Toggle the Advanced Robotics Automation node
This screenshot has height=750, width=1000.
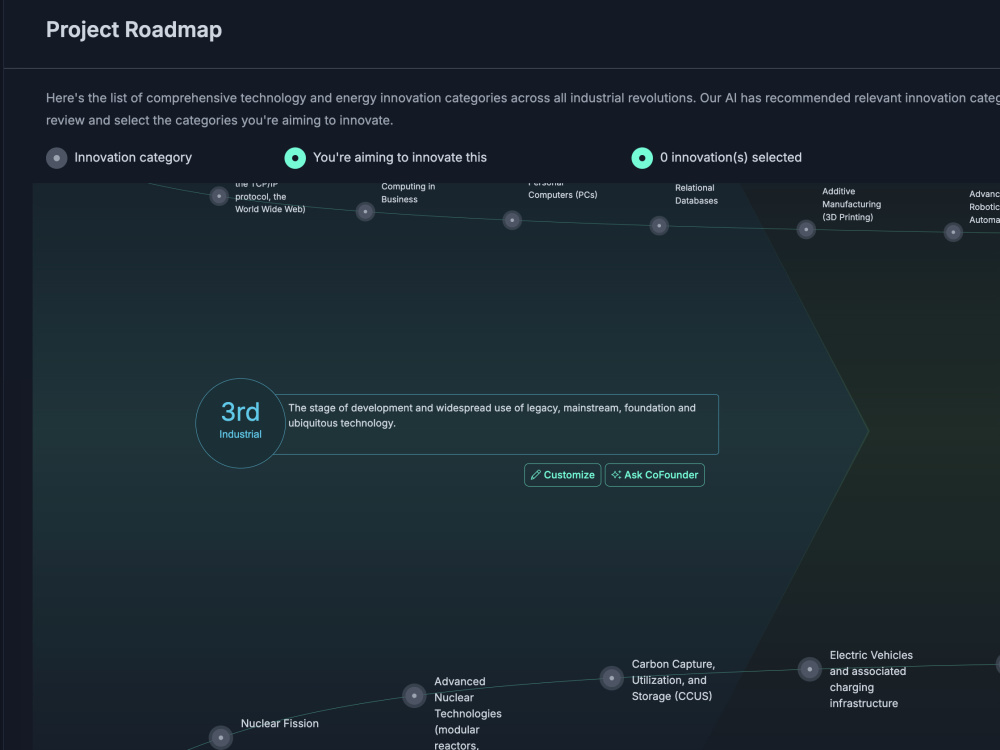[x=953, y=232]
